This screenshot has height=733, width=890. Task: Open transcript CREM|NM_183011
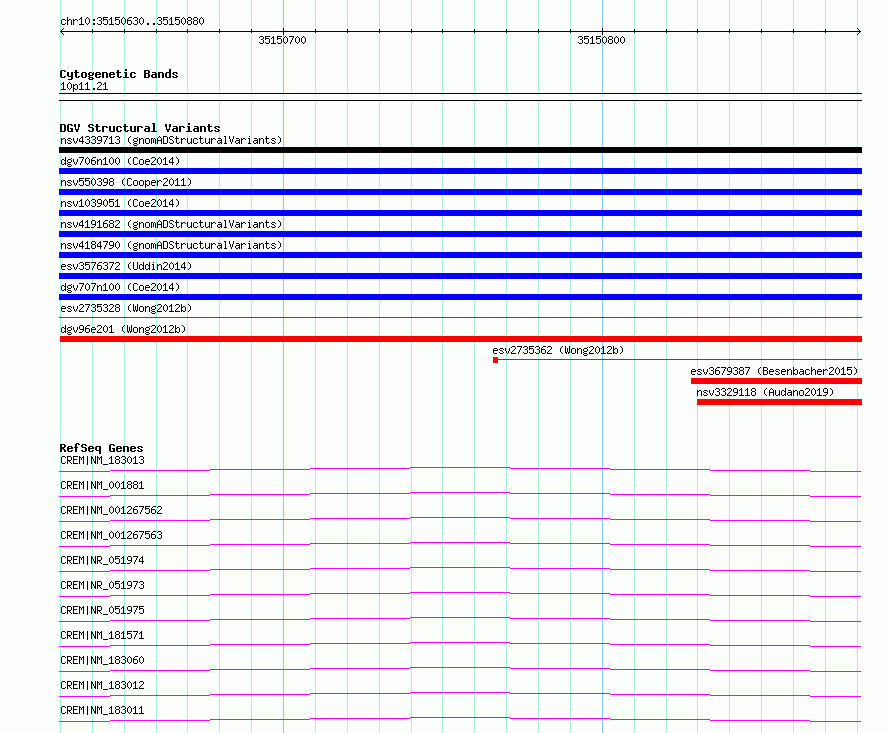coord(102,710)
